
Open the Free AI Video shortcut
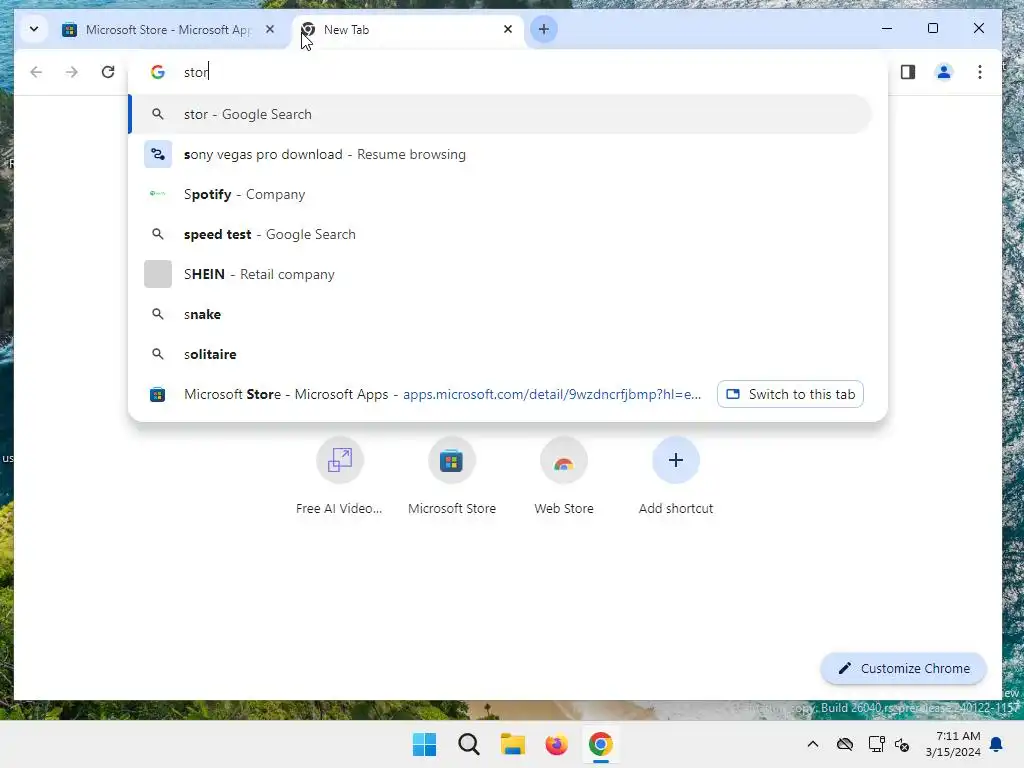coord(339,477)
